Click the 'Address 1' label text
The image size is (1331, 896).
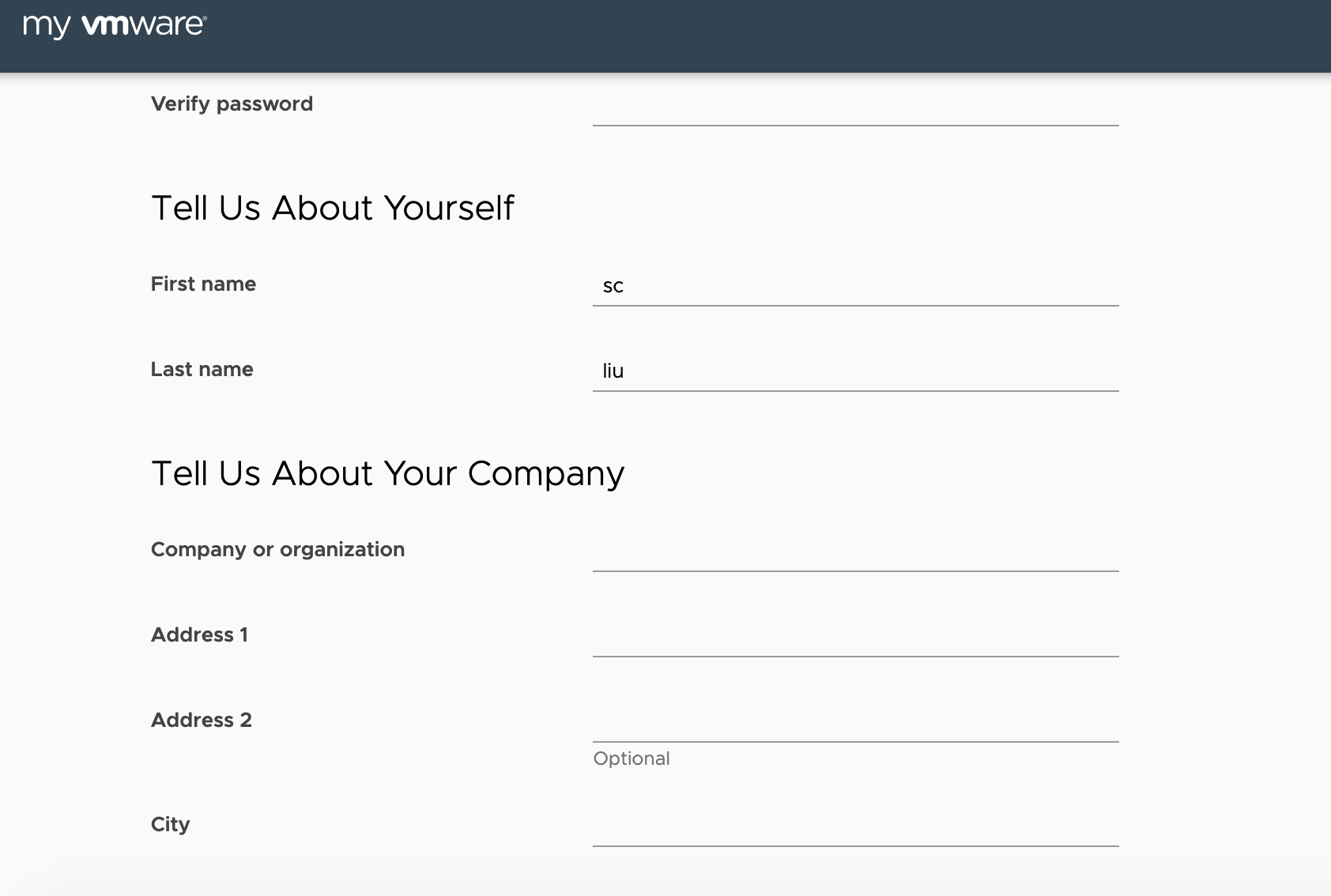[x=199, y=635]
